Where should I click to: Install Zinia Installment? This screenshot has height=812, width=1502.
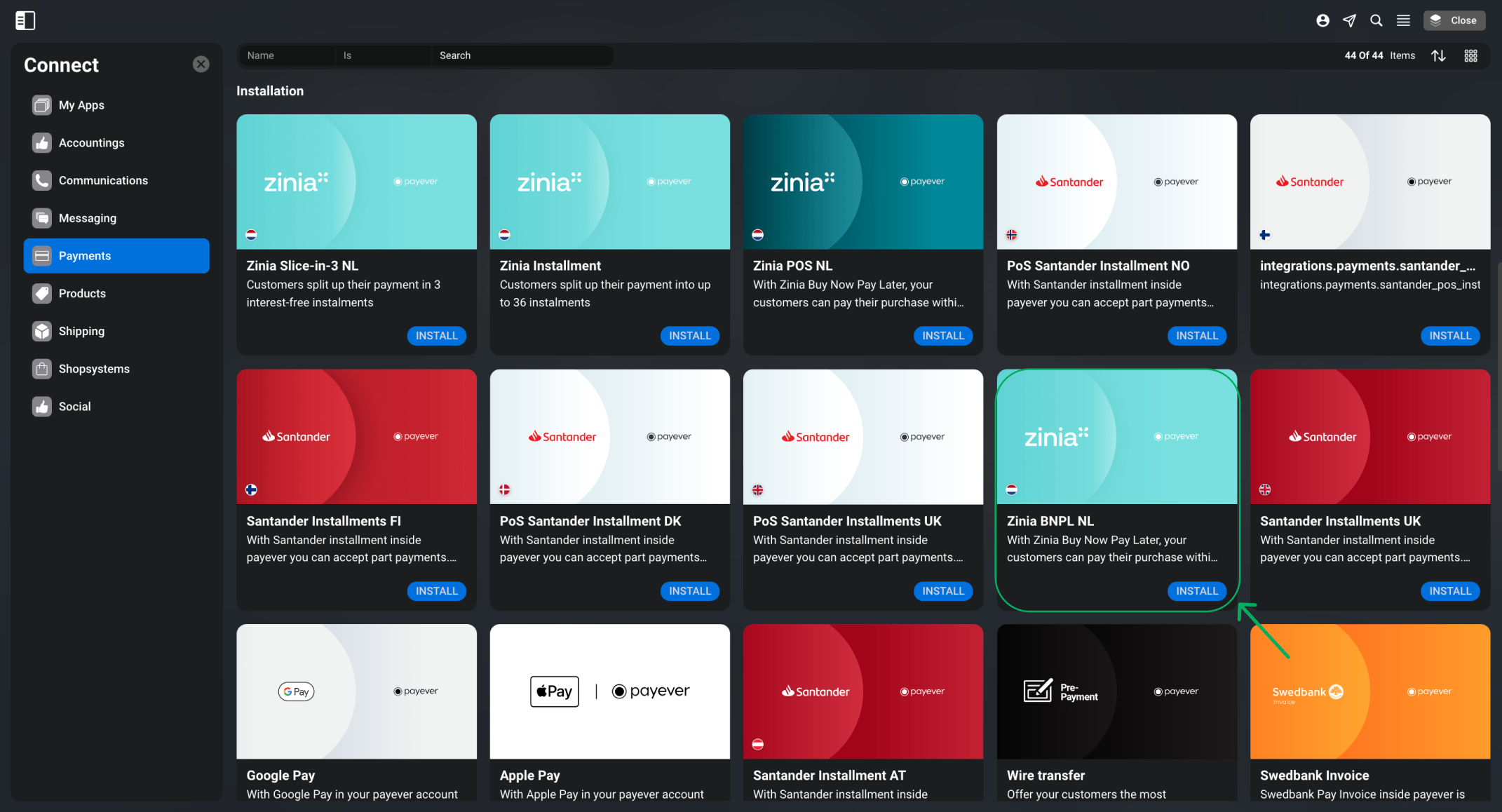(690, 336)
